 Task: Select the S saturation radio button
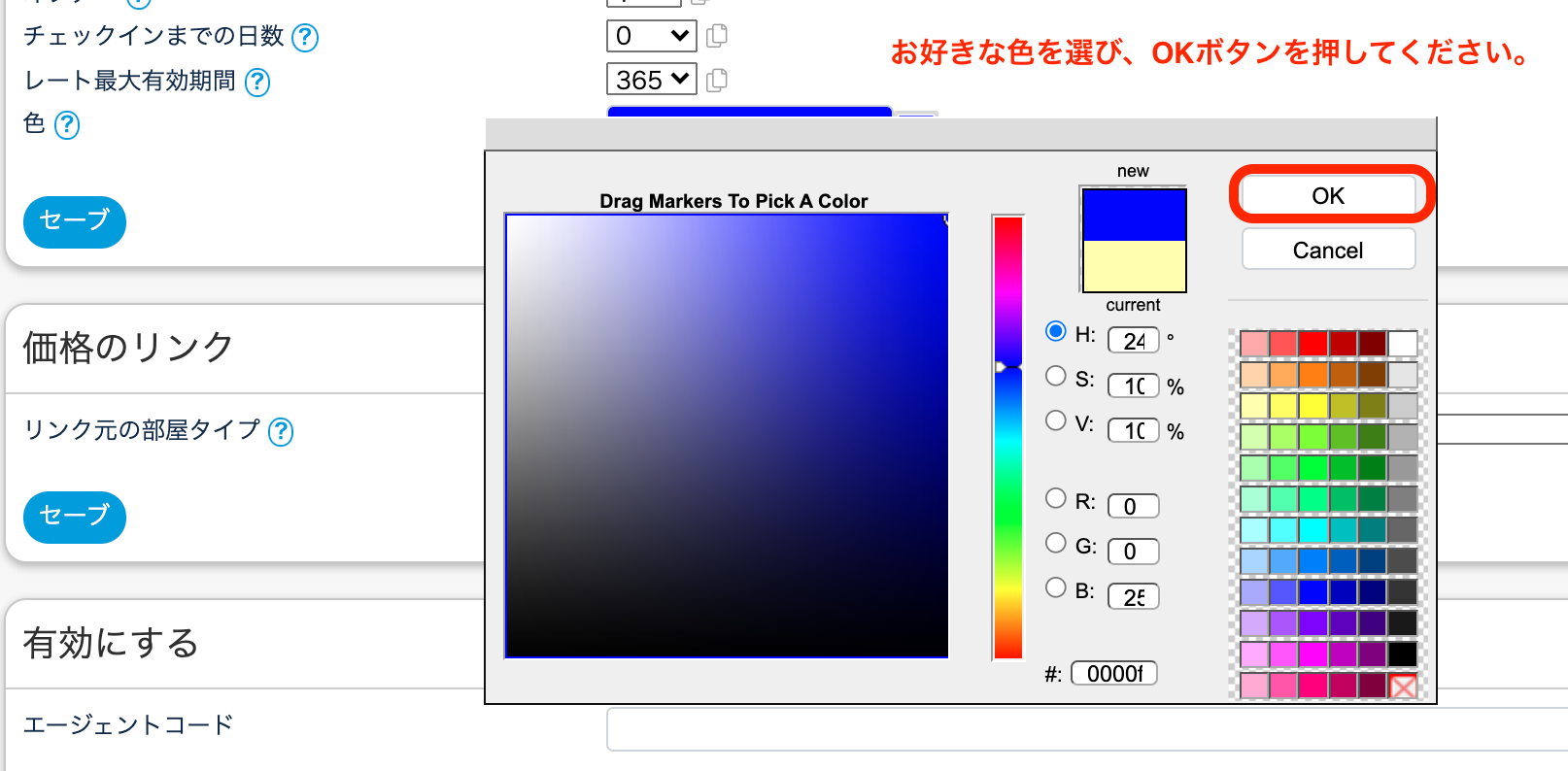(1056, 376)
